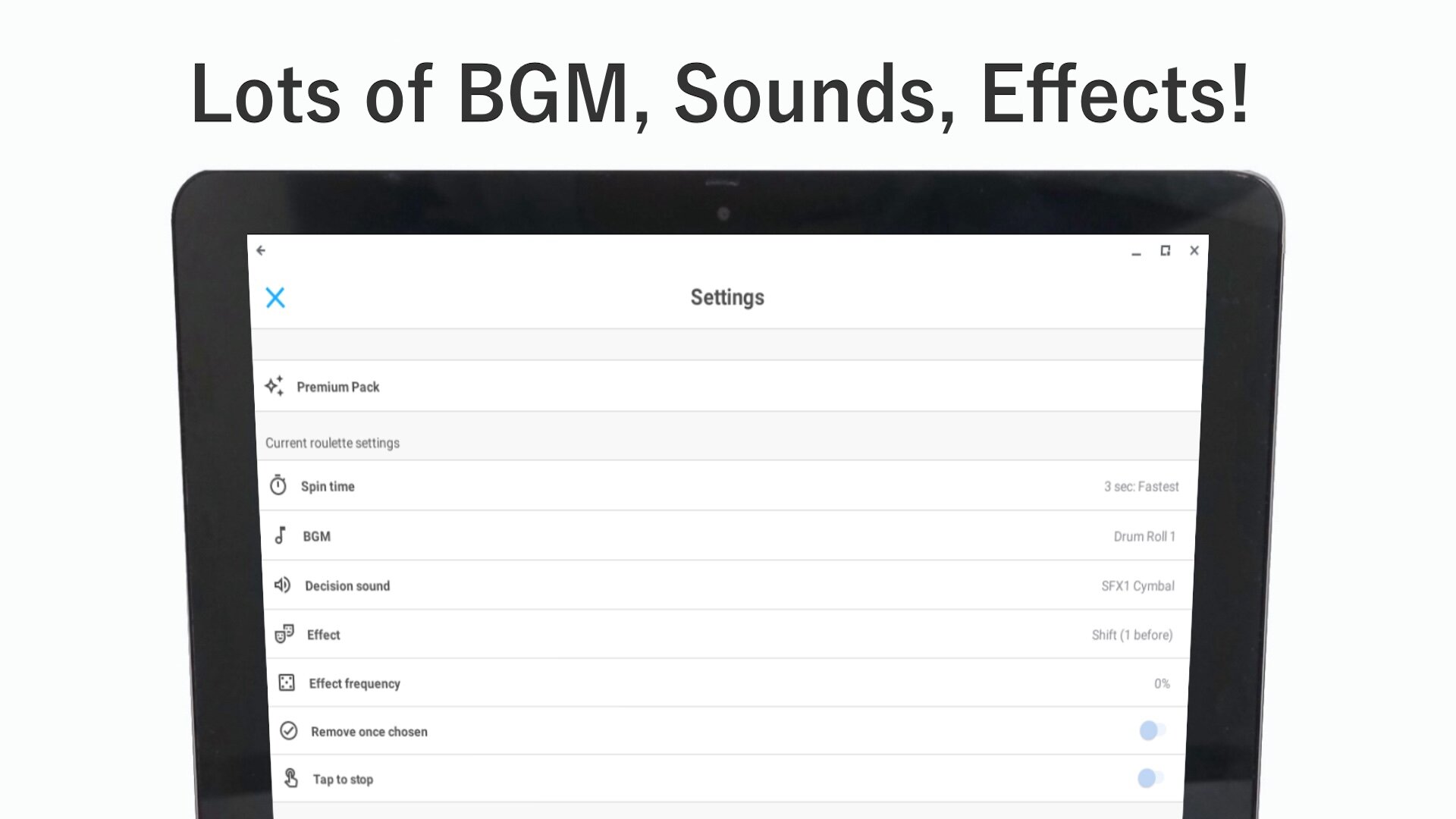Click the Premium Pack sparkle icon
This screenshot has width=1456, height=819.
[x=275, y=386]
